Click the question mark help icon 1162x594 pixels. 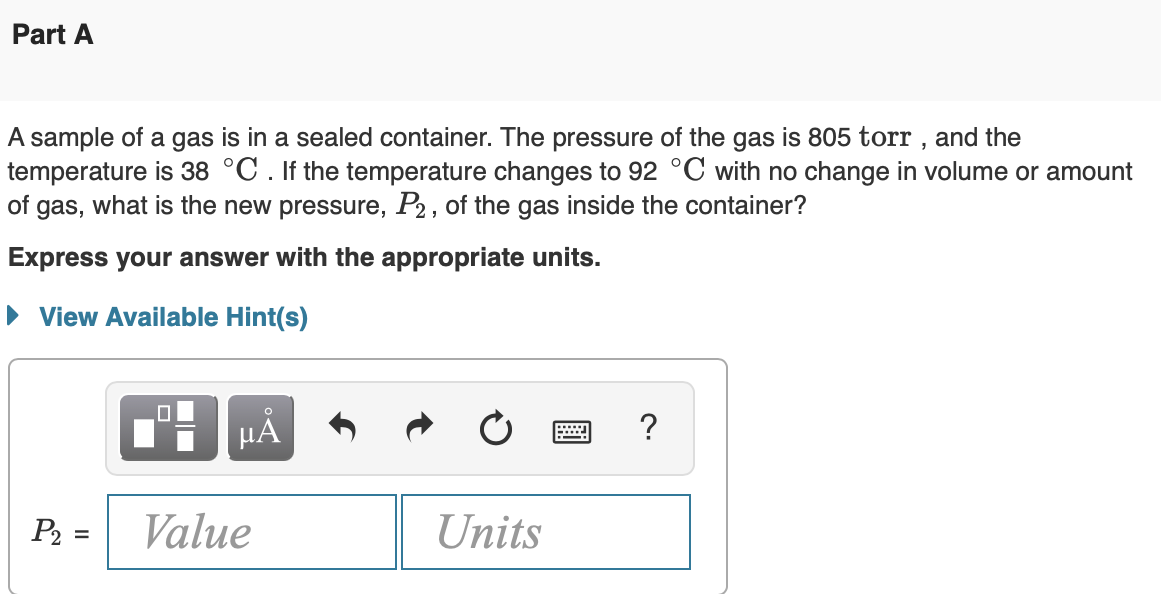click(648, 428)
